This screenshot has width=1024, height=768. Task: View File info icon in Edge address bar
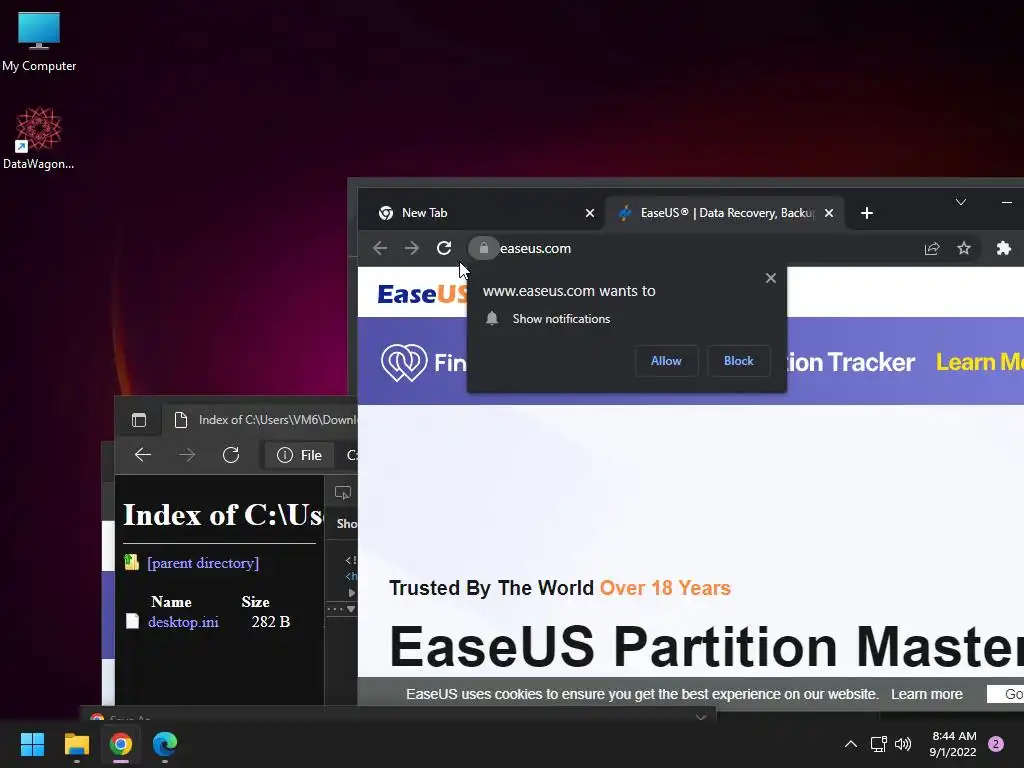pyautogui.click(x=299, y=455)
